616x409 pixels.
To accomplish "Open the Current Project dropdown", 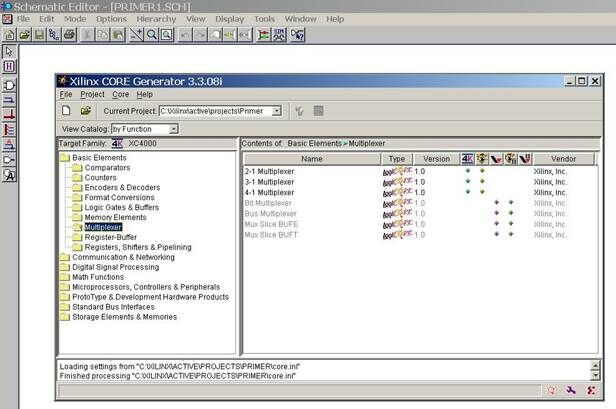I will pos(277,111).
